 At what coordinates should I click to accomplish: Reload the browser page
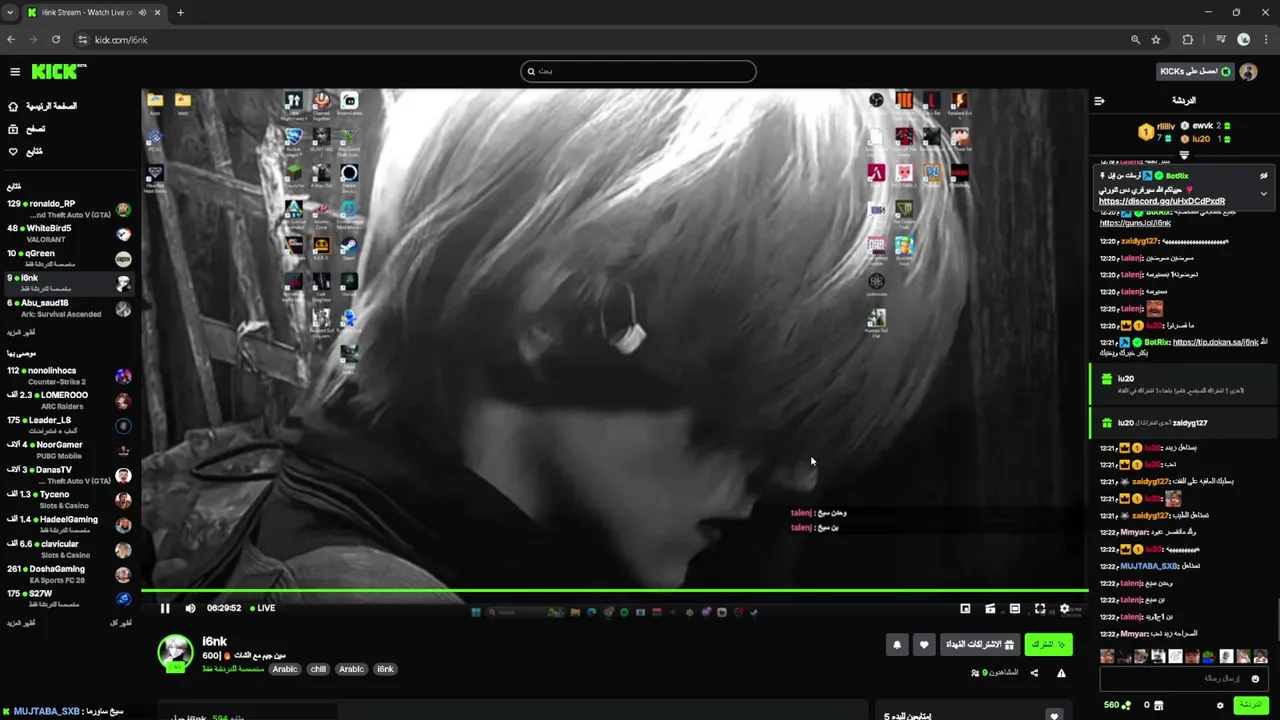56,40
